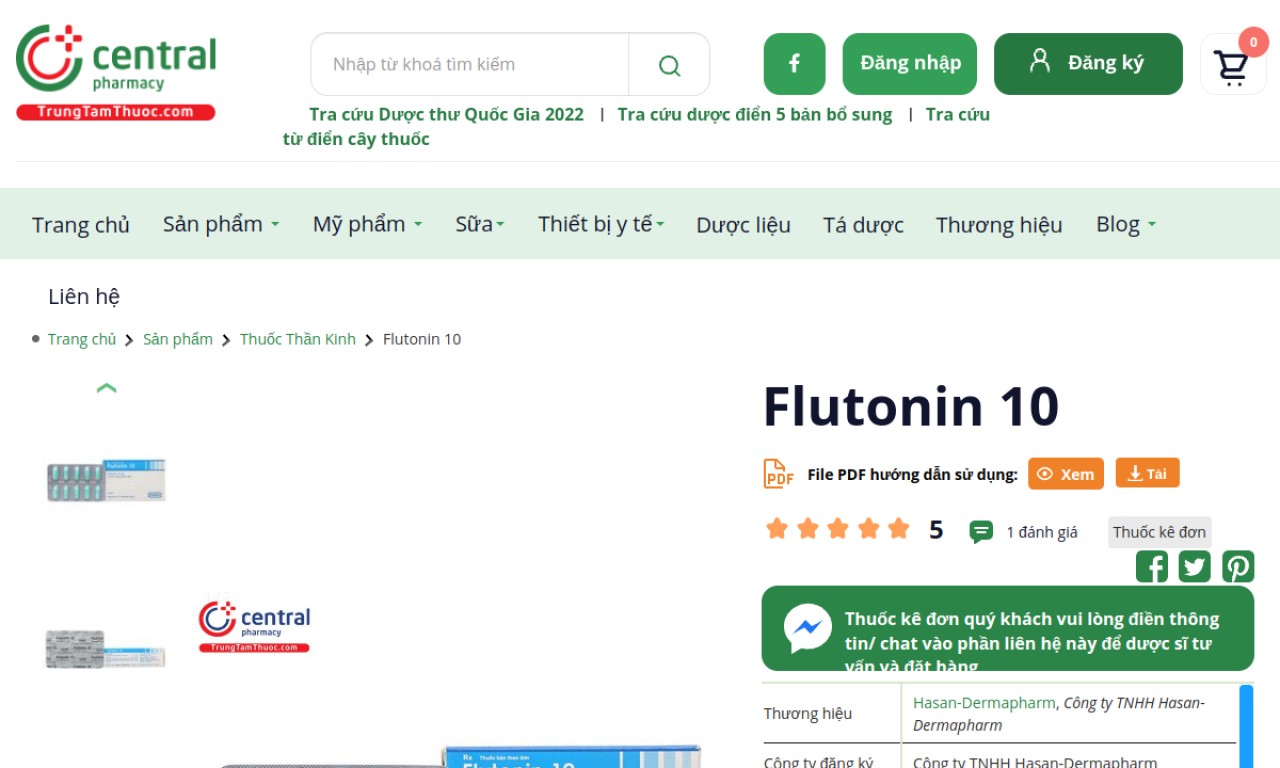Go to Trang chủ in navigation bar
This screenshot has height=768, width=1280.
(81, 224)
